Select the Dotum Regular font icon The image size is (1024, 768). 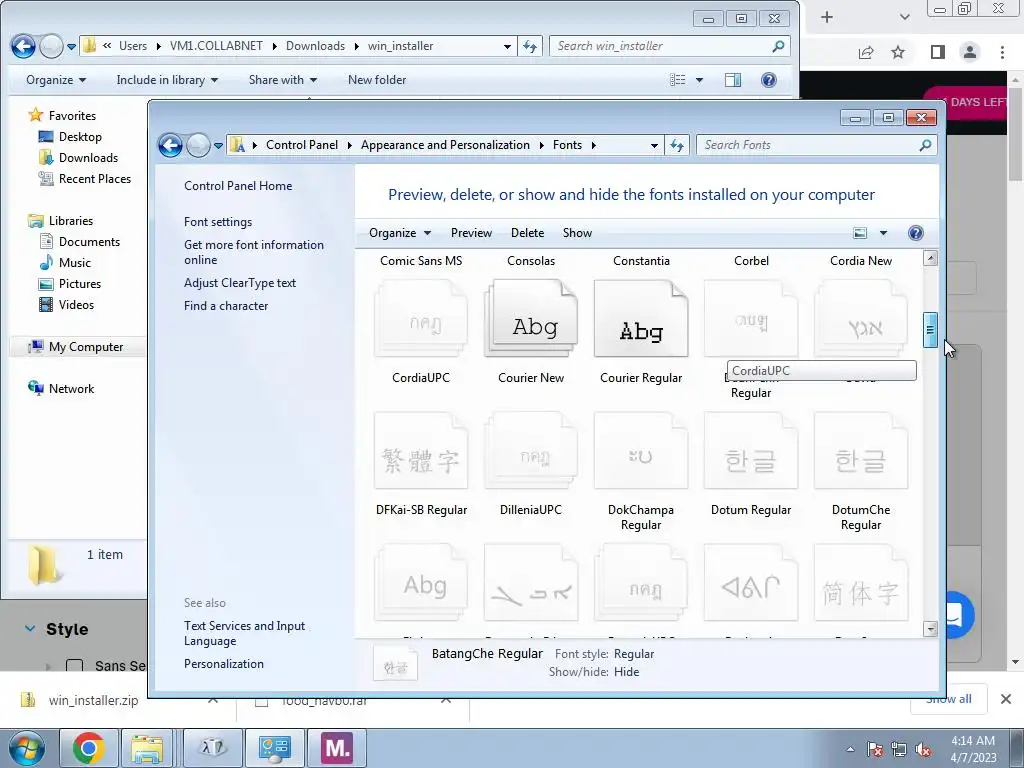tap(751, 451)
